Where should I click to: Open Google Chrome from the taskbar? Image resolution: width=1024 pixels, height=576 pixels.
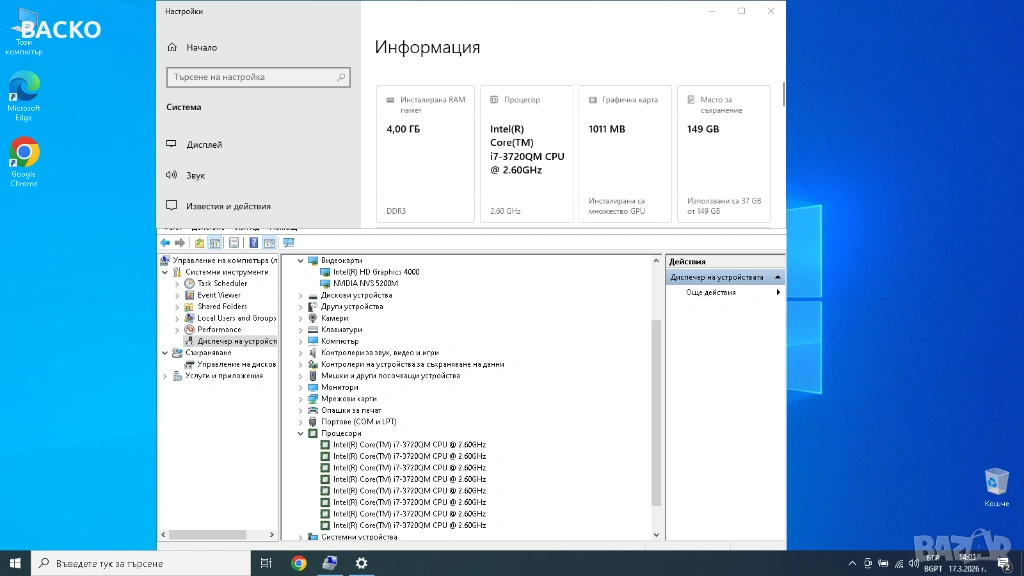point(298,563)
